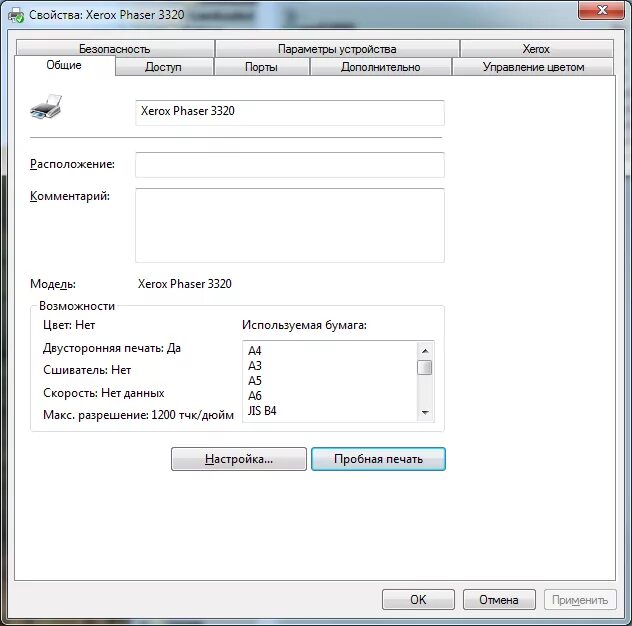The height and width of the screenshot is (626, 632).
Task: Click paper list scroll up arrow
Action: coord(425,351)
